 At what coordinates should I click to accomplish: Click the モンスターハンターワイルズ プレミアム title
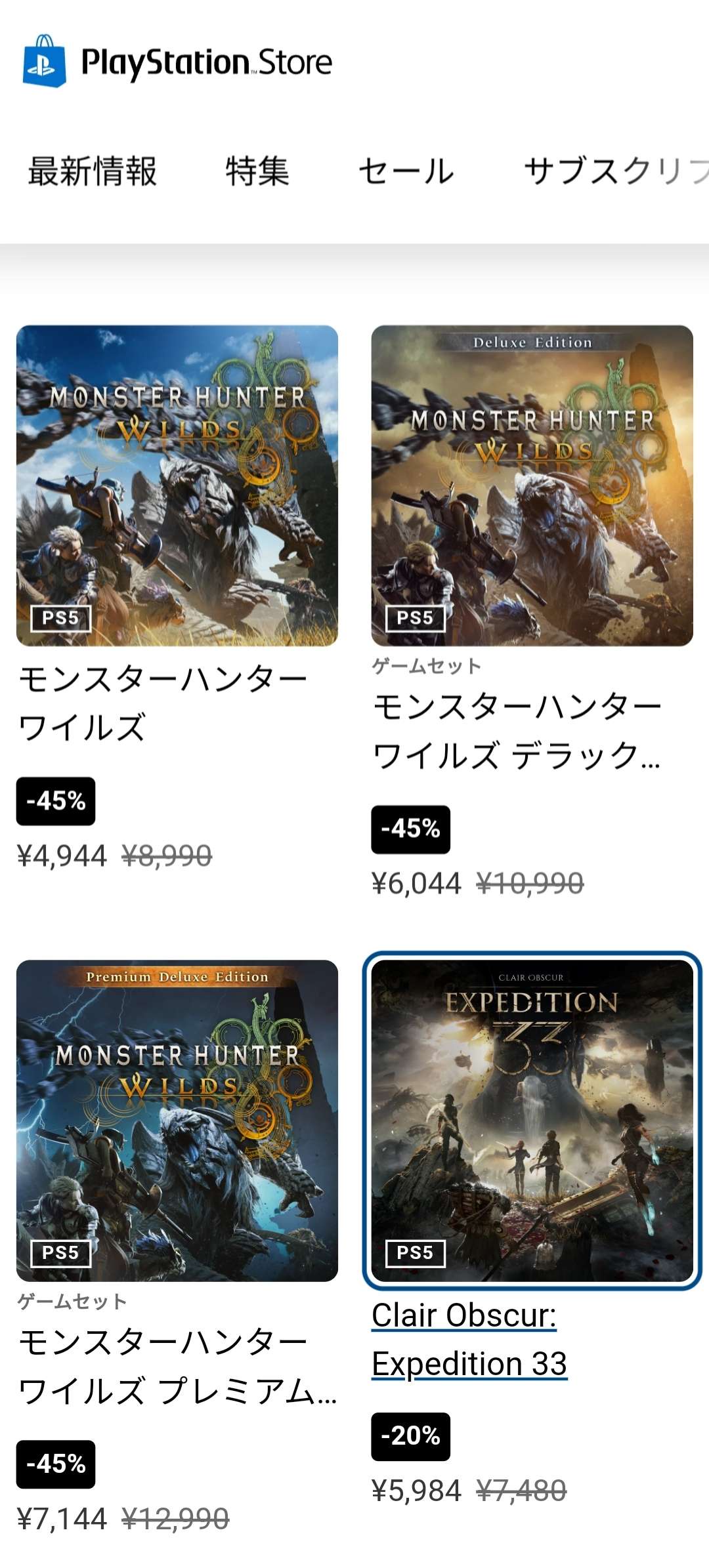177,1366
